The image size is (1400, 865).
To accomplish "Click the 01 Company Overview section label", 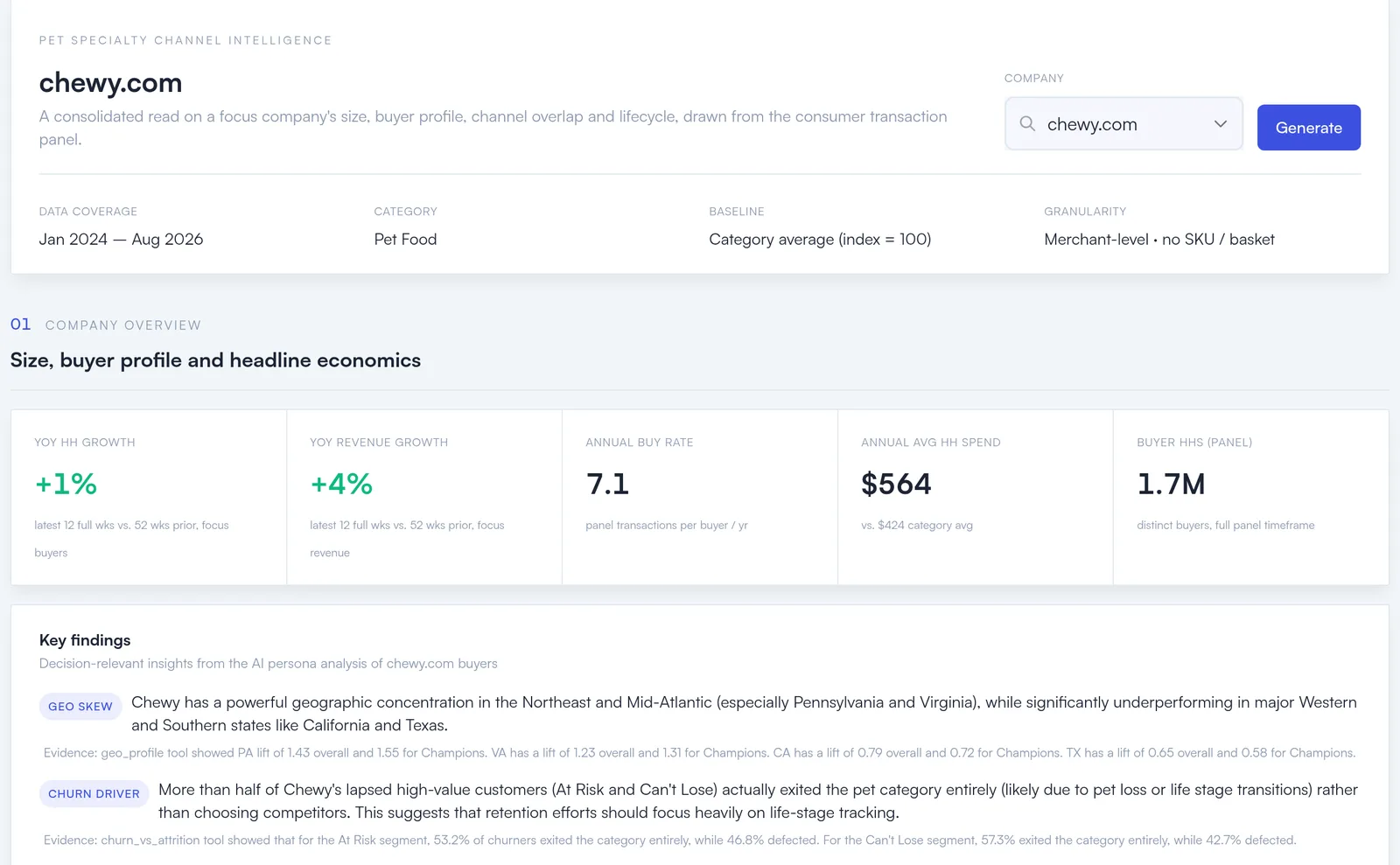I will pos(106,324).
